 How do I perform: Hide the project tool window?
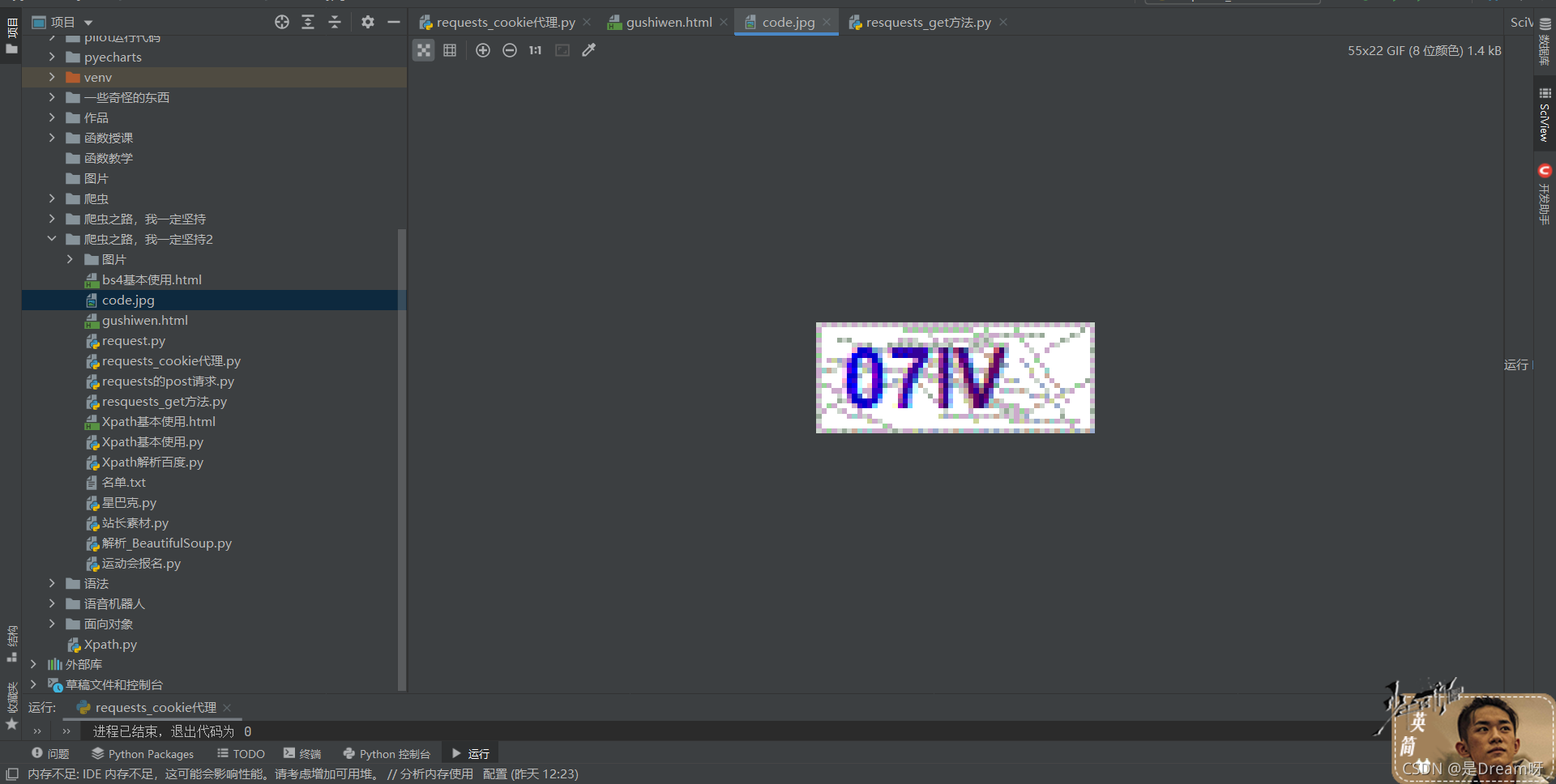(394, 22)
